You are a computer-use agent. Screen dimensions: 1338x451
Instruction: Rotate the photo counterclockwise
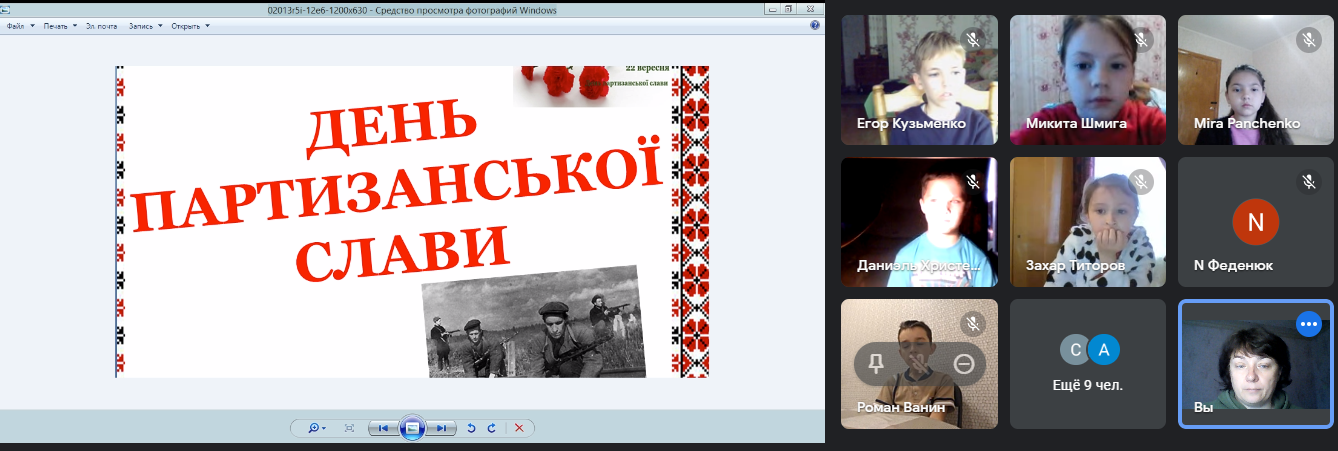click(472, 428)
